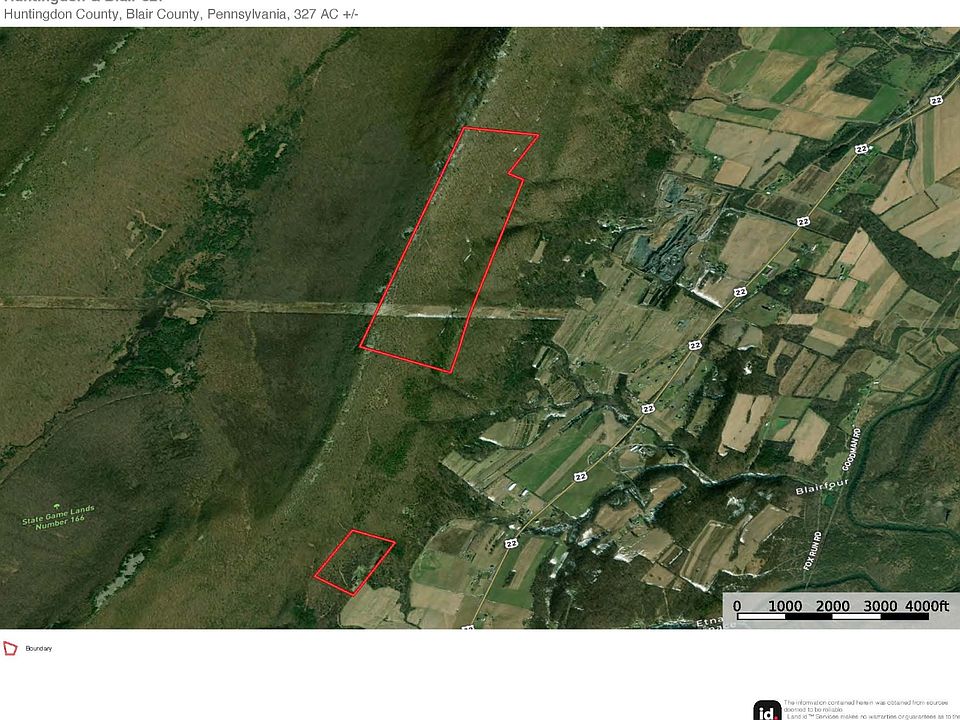Click the id. logo badge
The image size is (960, 720).
pyautogui.click(x=767, y=711)
